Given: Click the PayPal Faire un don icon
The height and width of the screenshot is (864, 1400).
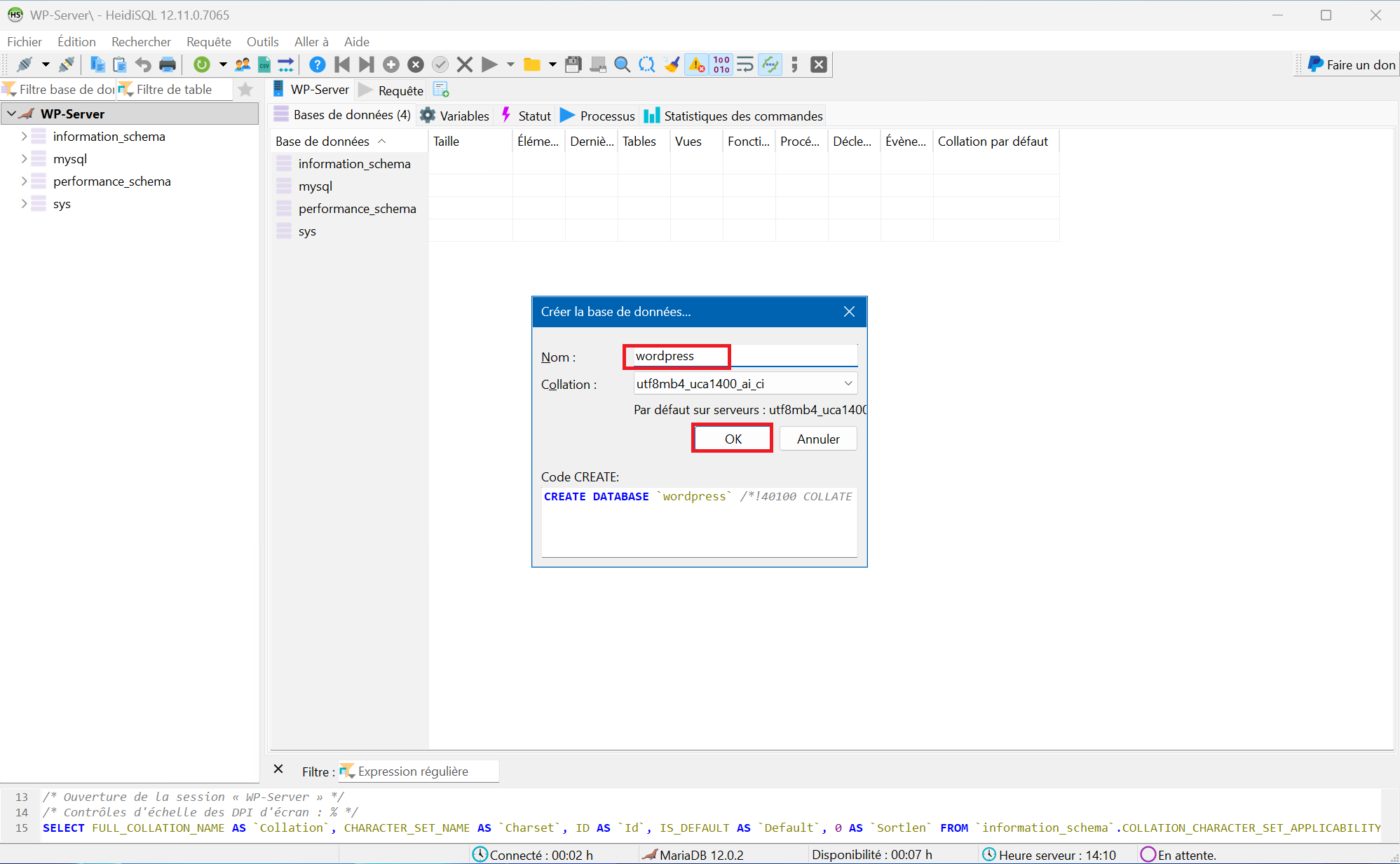Looking at the screenshot, I should pos(1316,64).
